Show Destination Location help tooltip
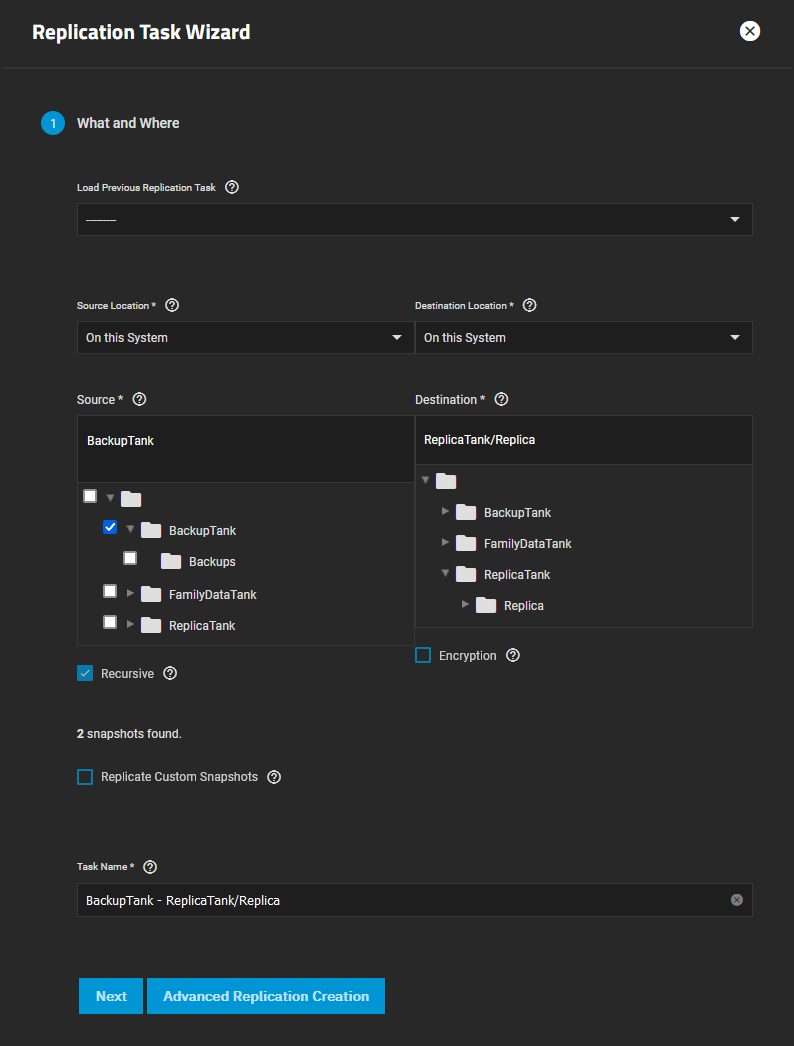The image size is (794, 1046). 529,306
